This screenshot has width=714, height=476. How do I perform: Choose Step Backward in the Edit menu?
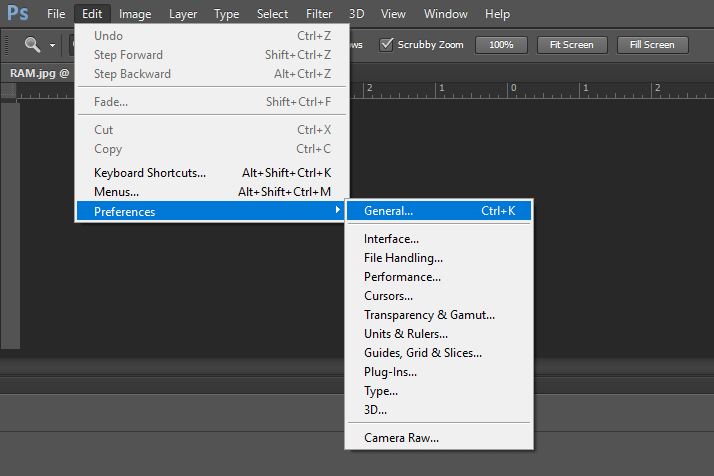click(x=212, y=74)
